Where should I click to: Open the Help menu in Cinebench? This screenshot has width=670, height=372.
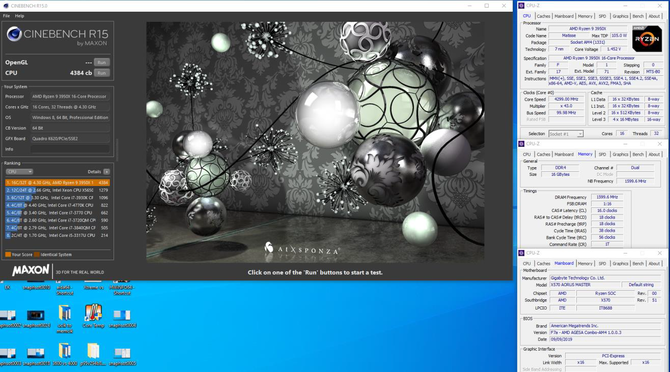coord(20,16)
